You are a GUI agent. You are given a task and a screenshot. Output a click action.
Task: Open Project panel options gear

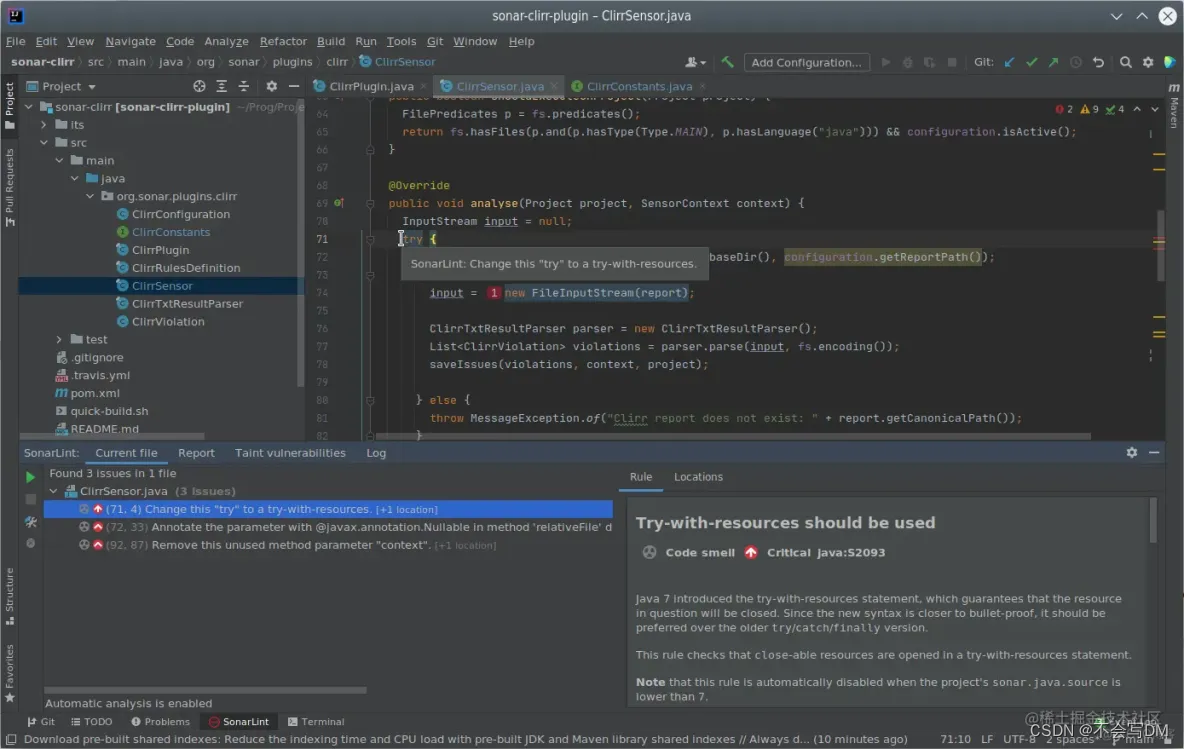(272, 86)
